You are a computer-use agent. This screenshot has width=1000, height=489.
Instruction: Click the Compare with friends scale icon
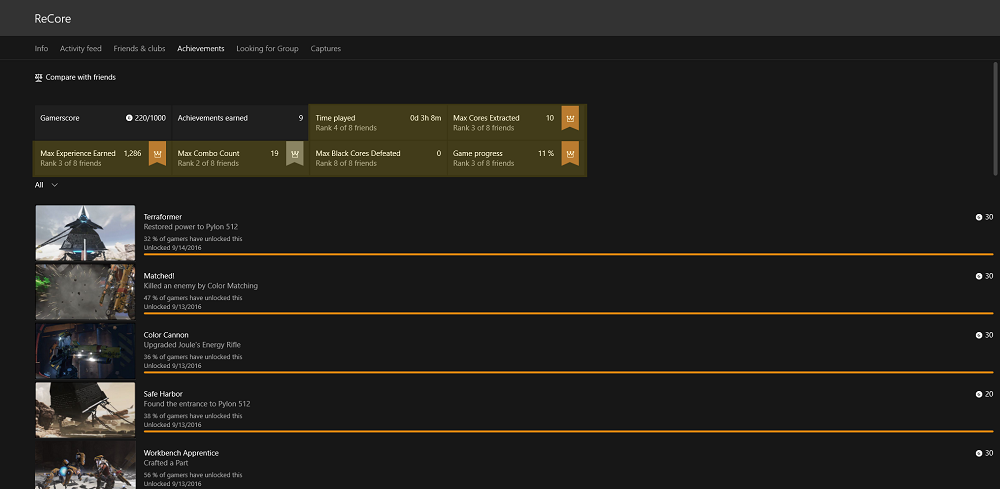click(x=38, y=77)
